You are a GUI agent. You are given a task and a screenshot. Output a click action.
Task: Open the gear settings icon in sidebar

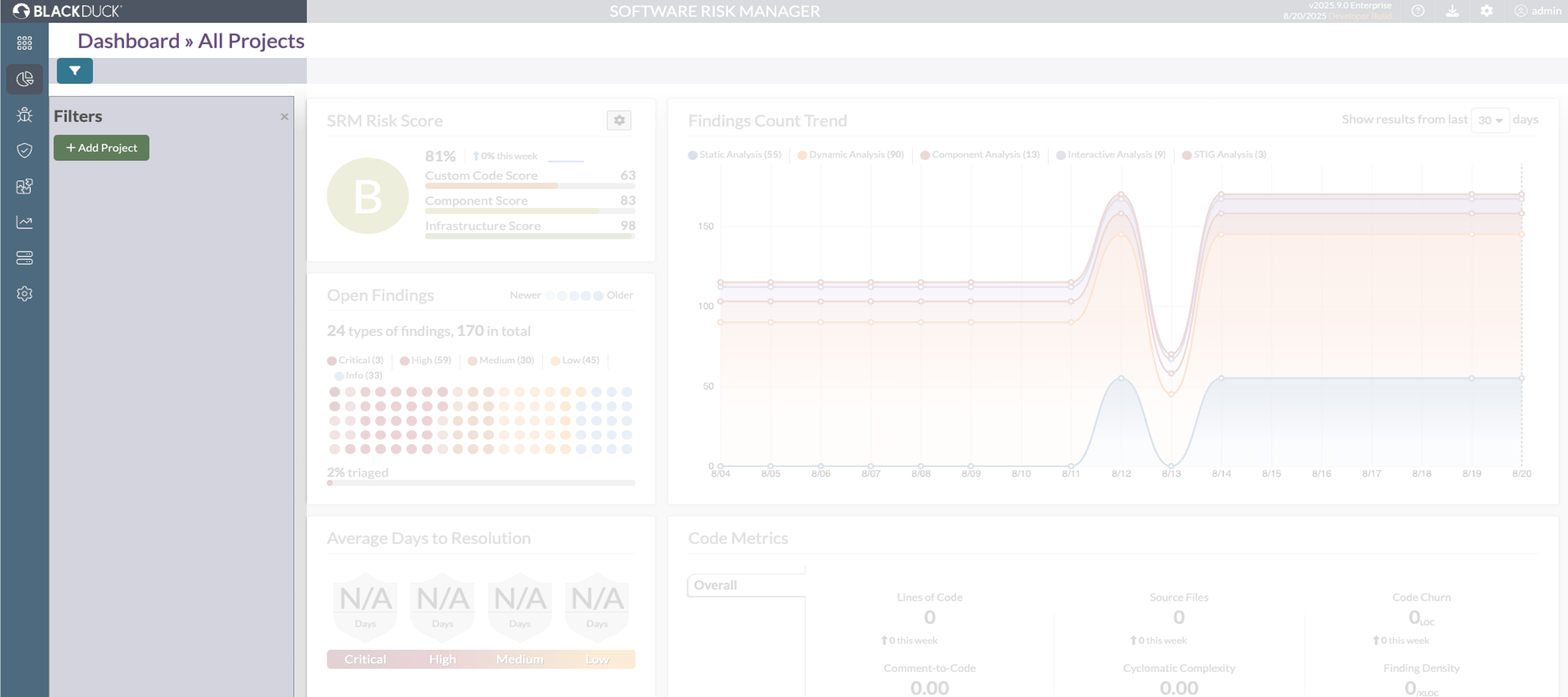point(24,294)
